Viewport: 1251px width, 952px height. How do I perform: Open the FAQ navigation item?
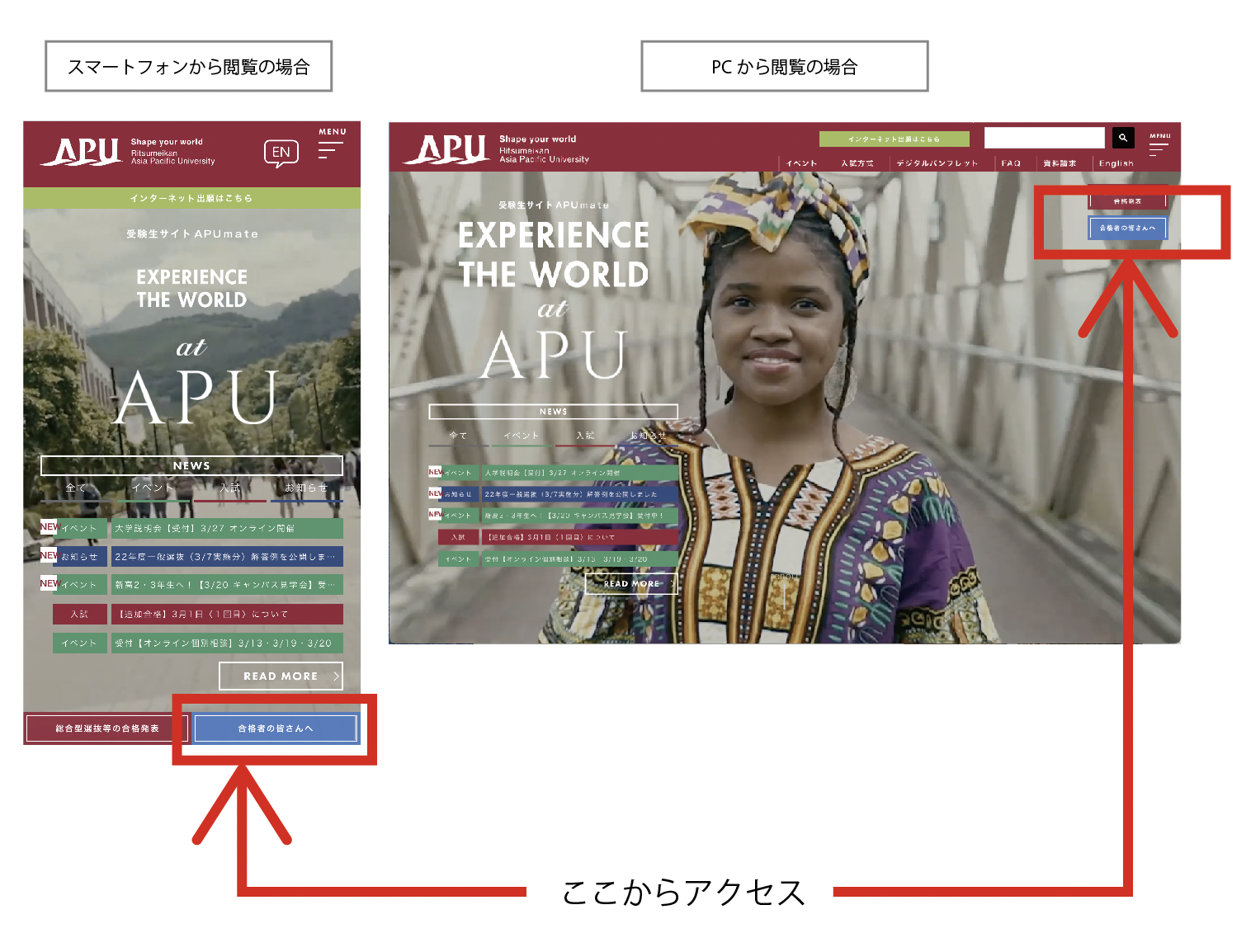1011,163
